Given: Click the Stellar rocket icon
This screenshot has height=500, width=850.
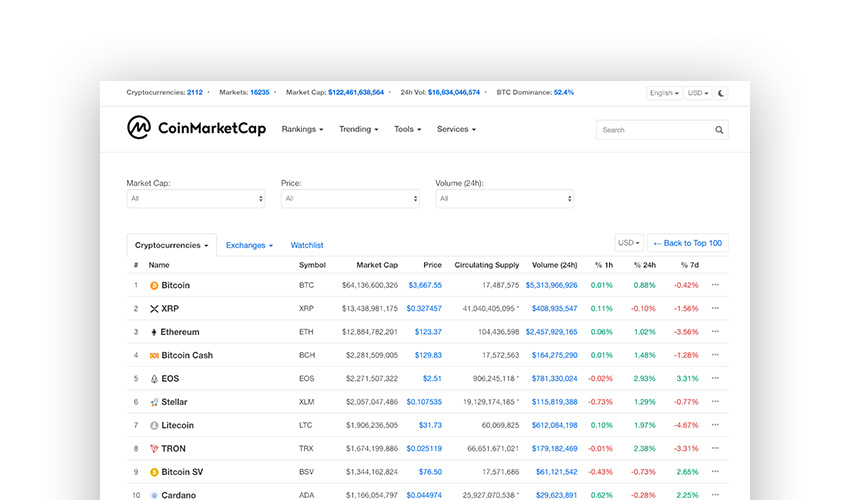Looking at the screenshot, I should pyautogui.click(x=154, y=402).
